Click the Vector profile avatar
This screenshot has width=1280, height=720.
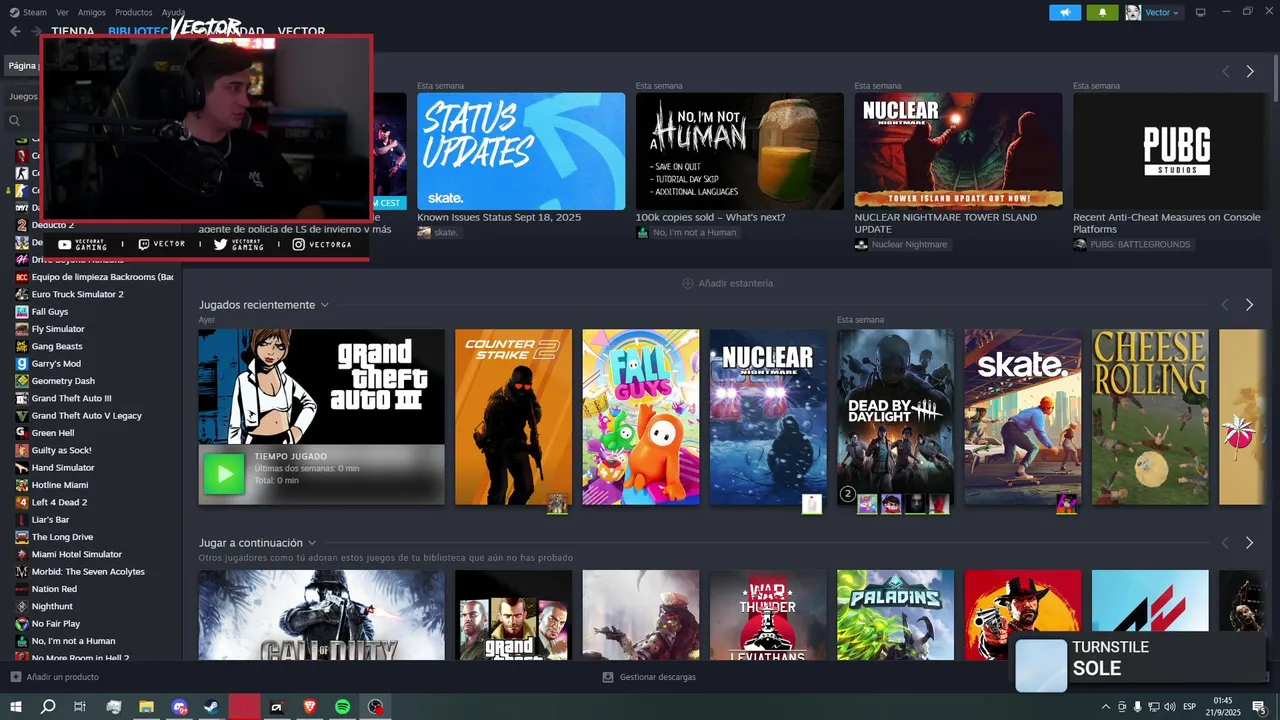pos(1133,12)
